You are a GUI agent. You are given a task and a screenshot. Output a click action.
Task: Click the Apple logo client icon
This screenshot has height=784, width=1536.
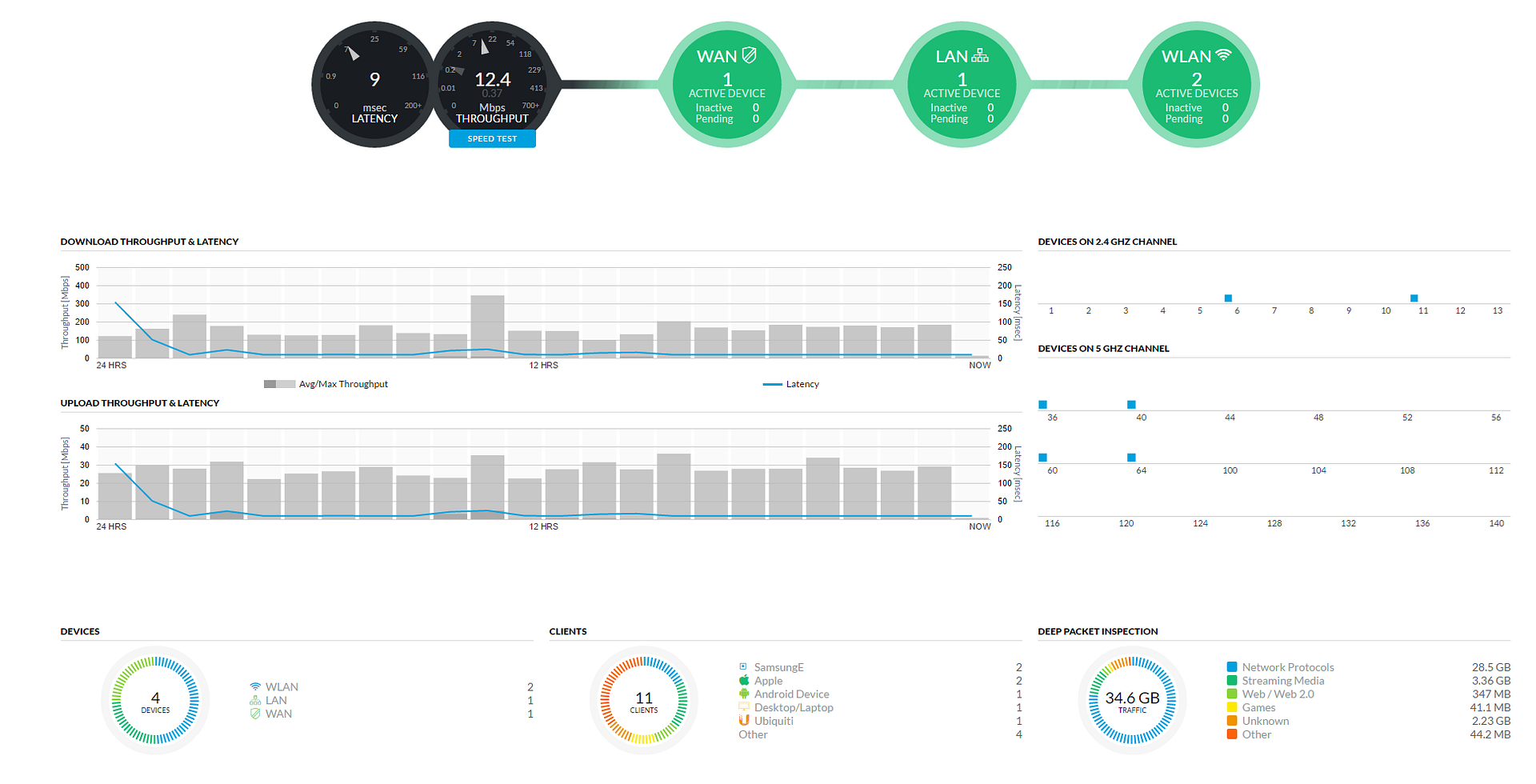pyautogui.click(x=744, y=680)
